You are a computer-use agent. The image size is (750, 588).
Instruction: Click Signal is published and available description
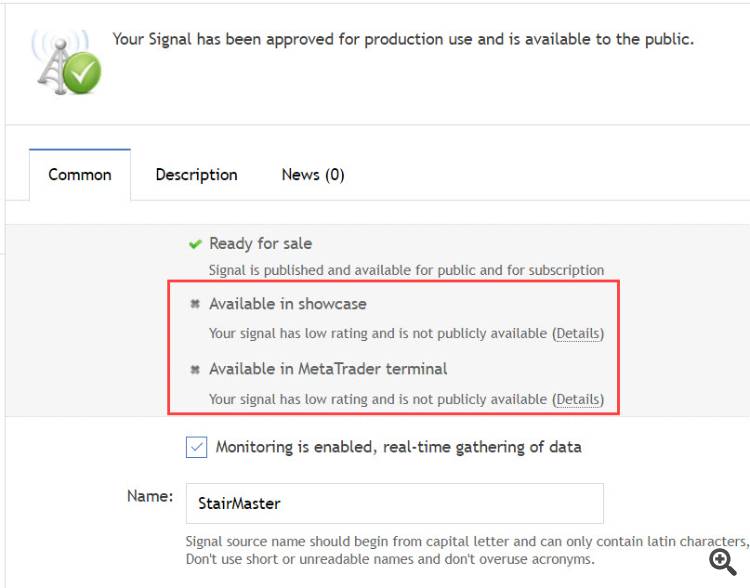point(407,270)
